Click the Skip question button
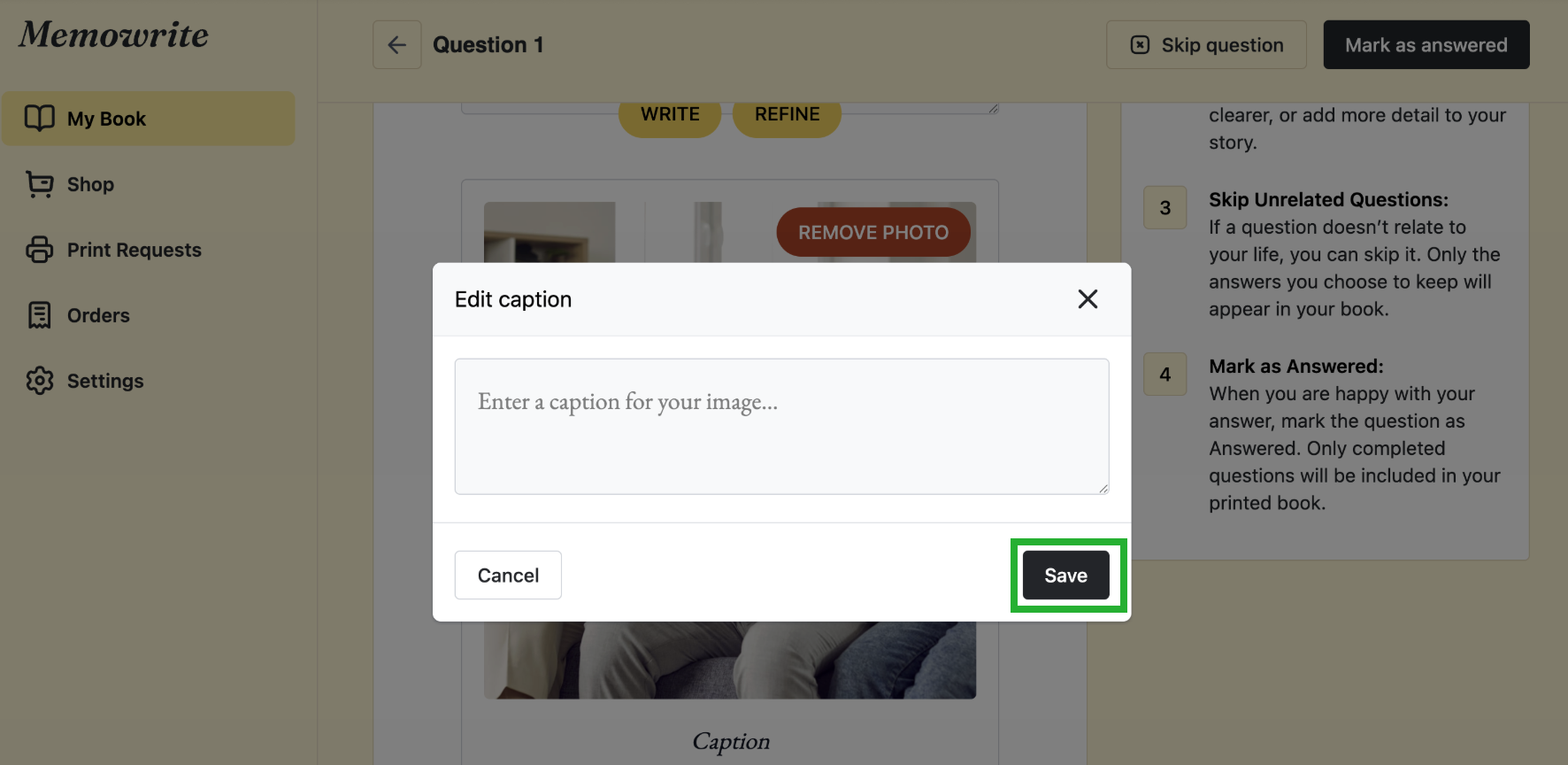 pyautogui.click(x=1206, y=45)
